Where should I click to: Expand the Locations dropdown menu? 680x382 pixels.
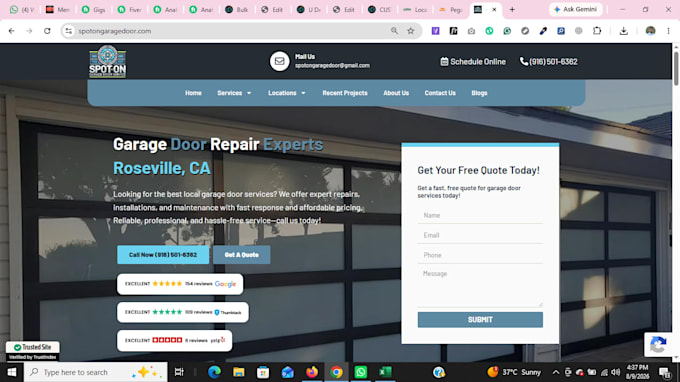[287, 93]
